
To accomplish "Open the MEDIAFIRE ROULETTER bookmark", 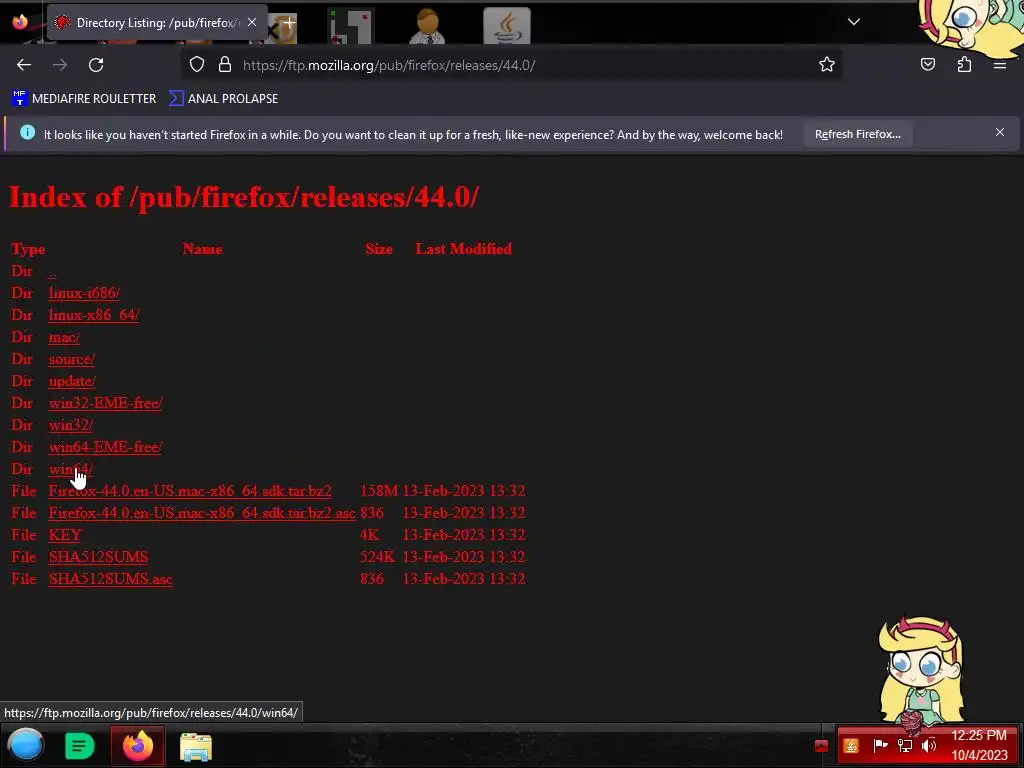I will tap(84, 99).
